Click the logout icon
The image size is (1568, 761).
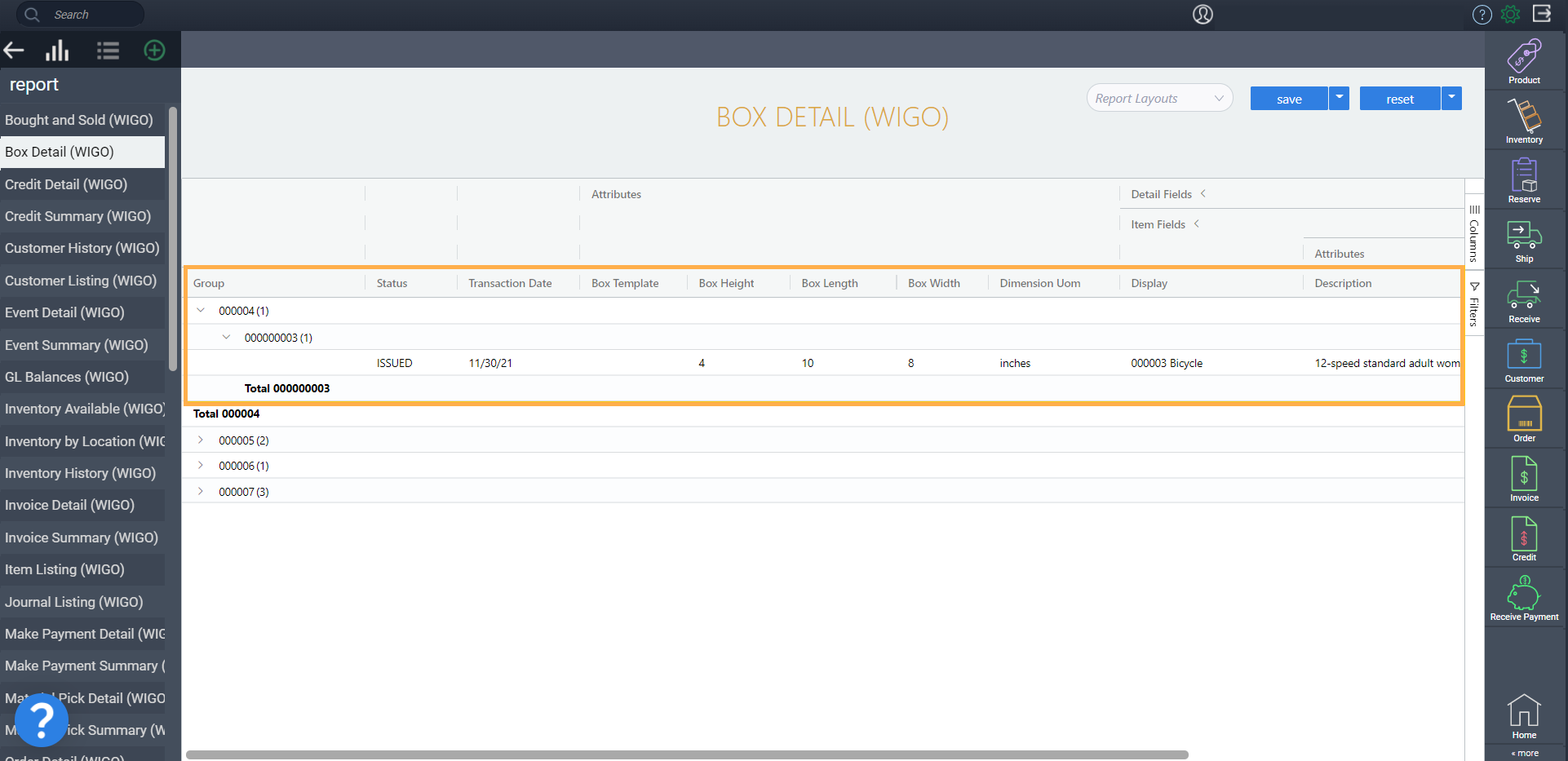click(x=1542, y=13)
